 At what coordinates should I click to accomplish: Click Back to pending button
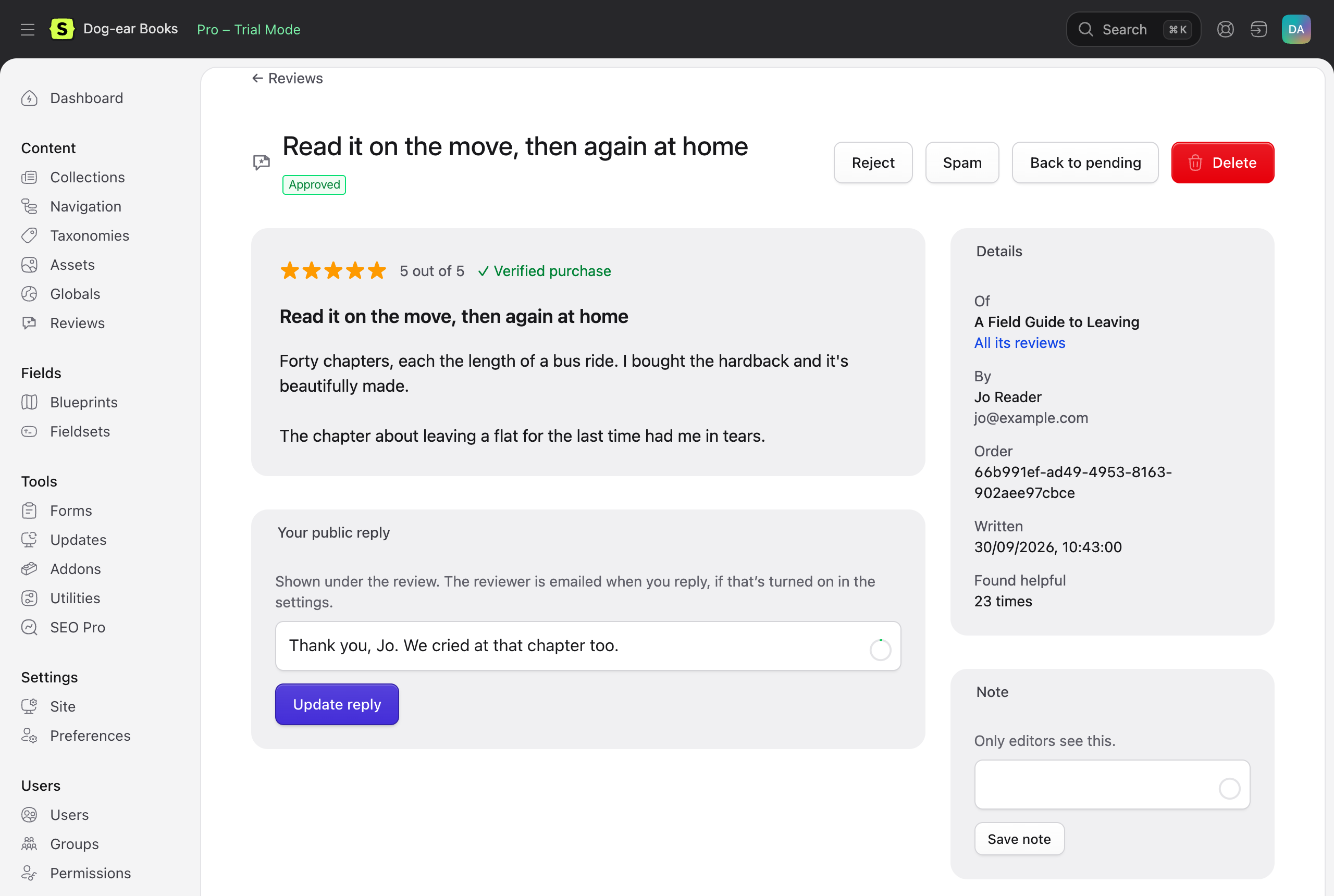pos(1085,163)
